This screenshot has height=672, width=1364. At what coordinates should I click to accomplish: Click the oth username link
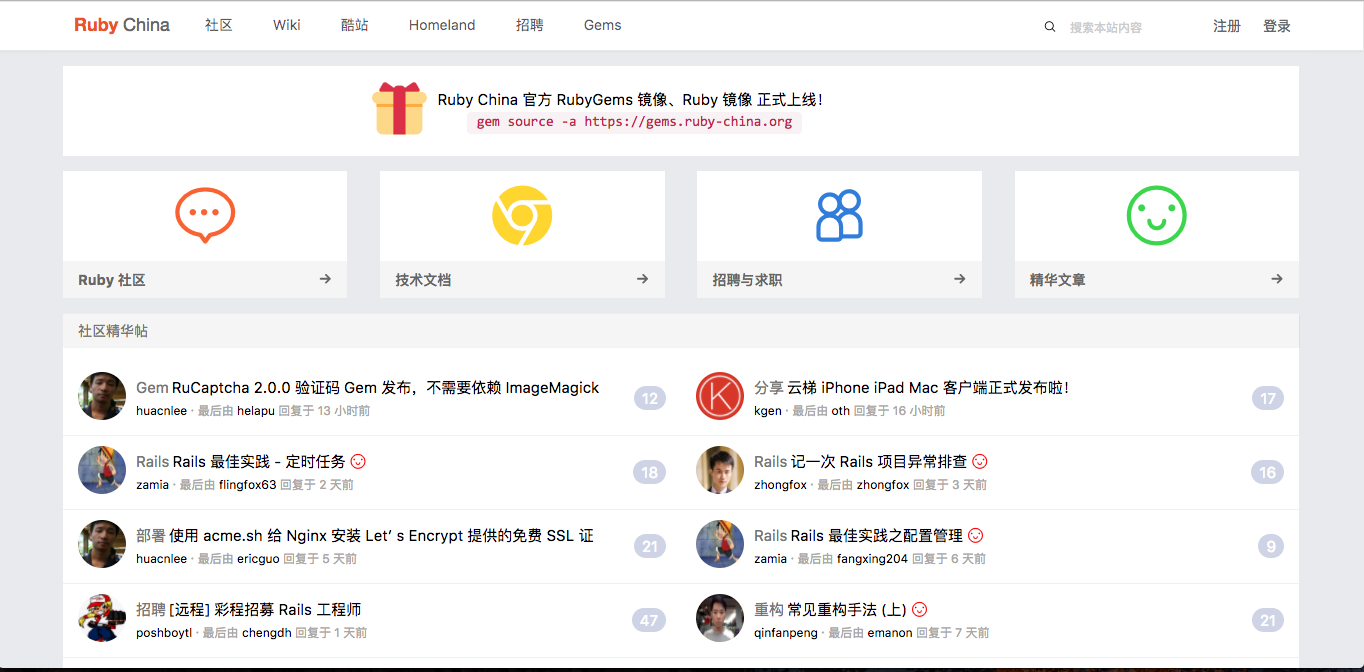pyautogui.click(x=841, y=411)
